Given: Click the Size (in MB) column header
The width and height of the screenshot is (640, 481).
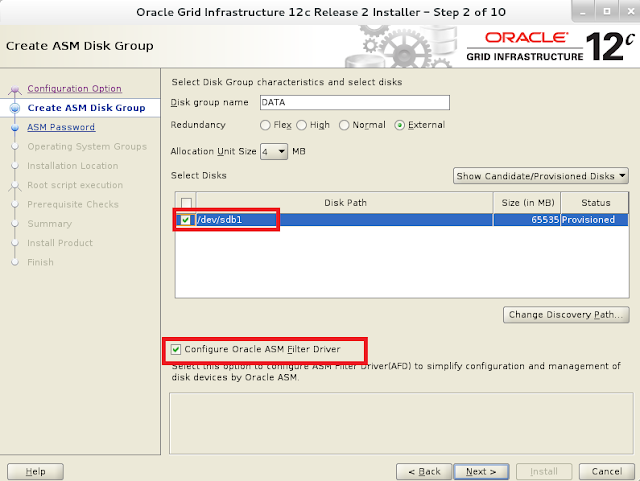Looking at the screenshot, I should coord(527,203).
